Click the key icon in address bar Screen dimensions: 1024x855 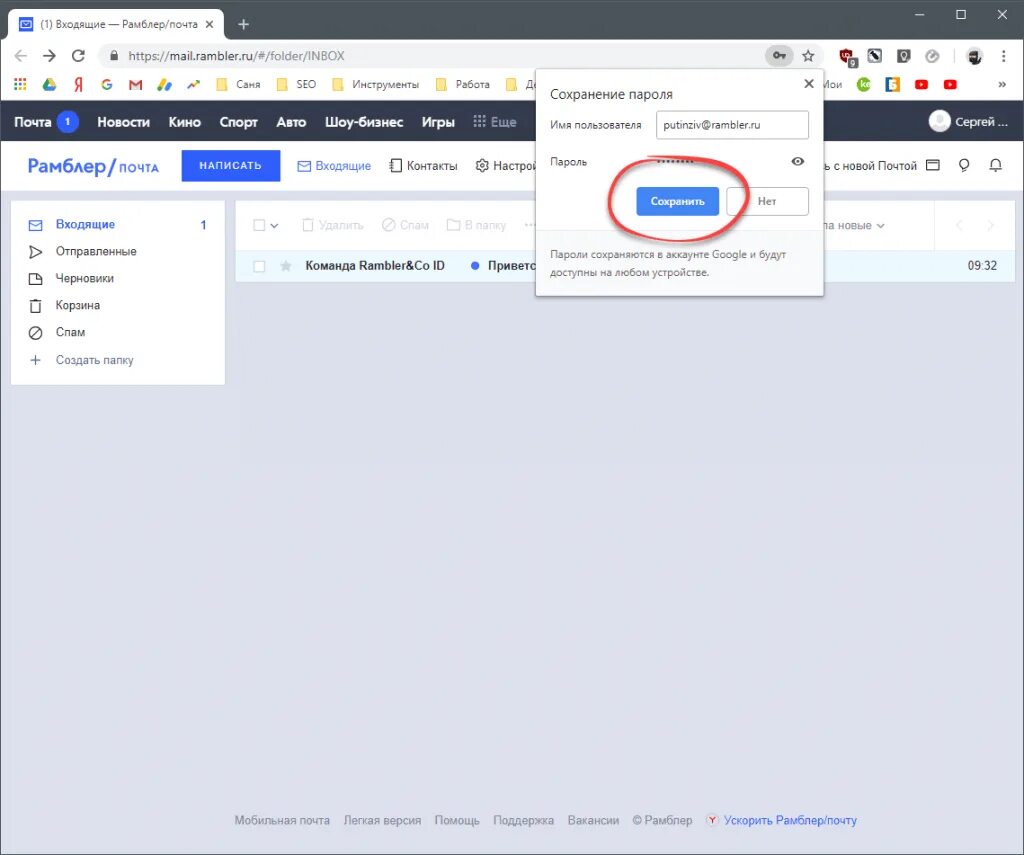coord(779,56)
